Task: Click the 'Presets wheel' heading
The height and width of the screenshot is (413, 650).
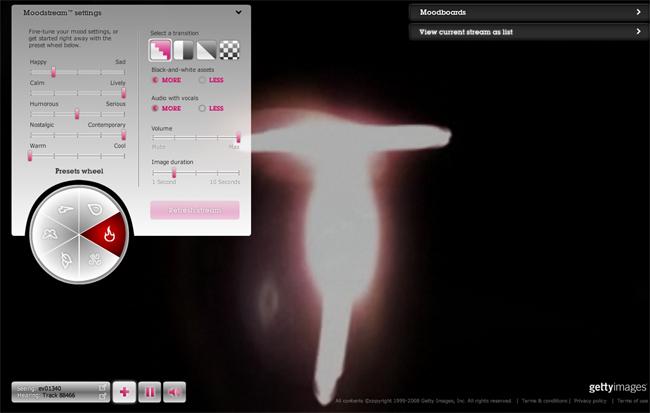Action: pos(79,171)
